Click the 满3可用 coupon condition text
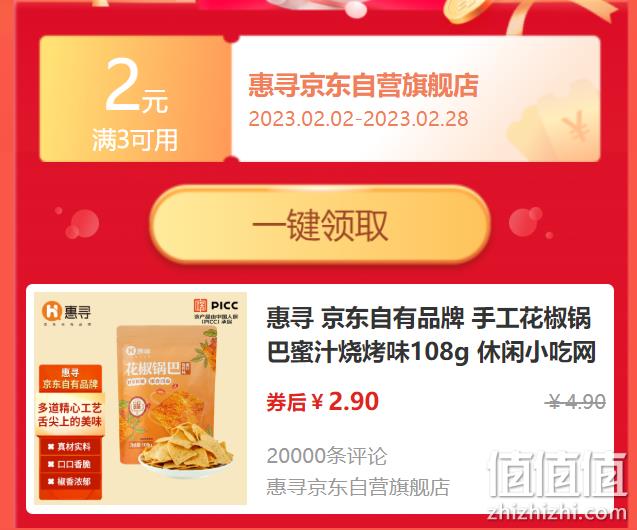637x530 pixels. pos(135,140)
